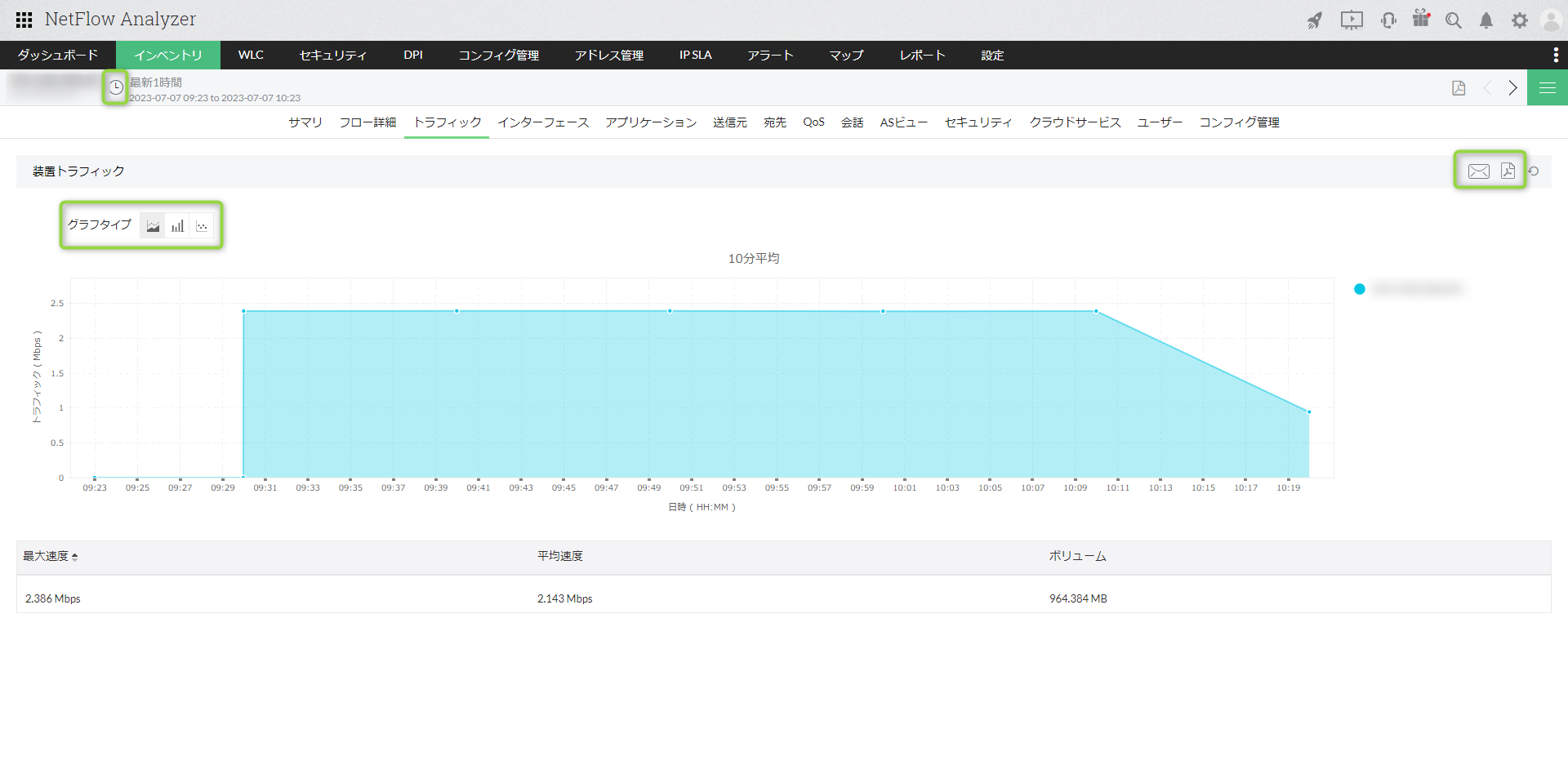Screen dimensions: 1568x765
Task: Select the area chart graph type
Action: point(153,226)
